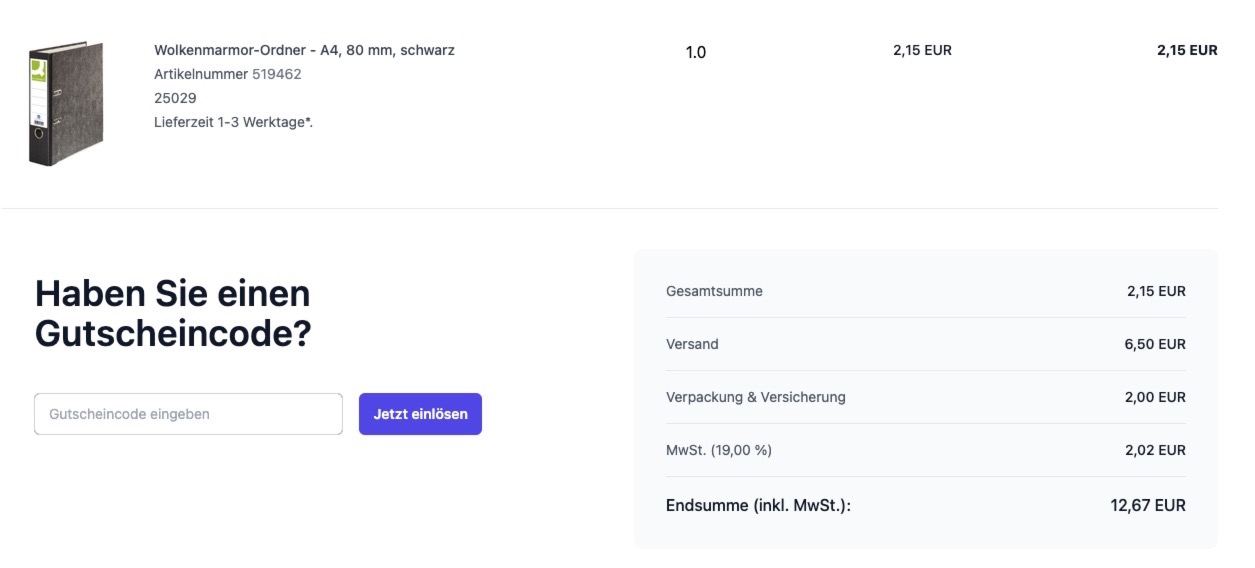
Task: Click the final total 12,67 EUR
Action: (x=1148, y=505)
